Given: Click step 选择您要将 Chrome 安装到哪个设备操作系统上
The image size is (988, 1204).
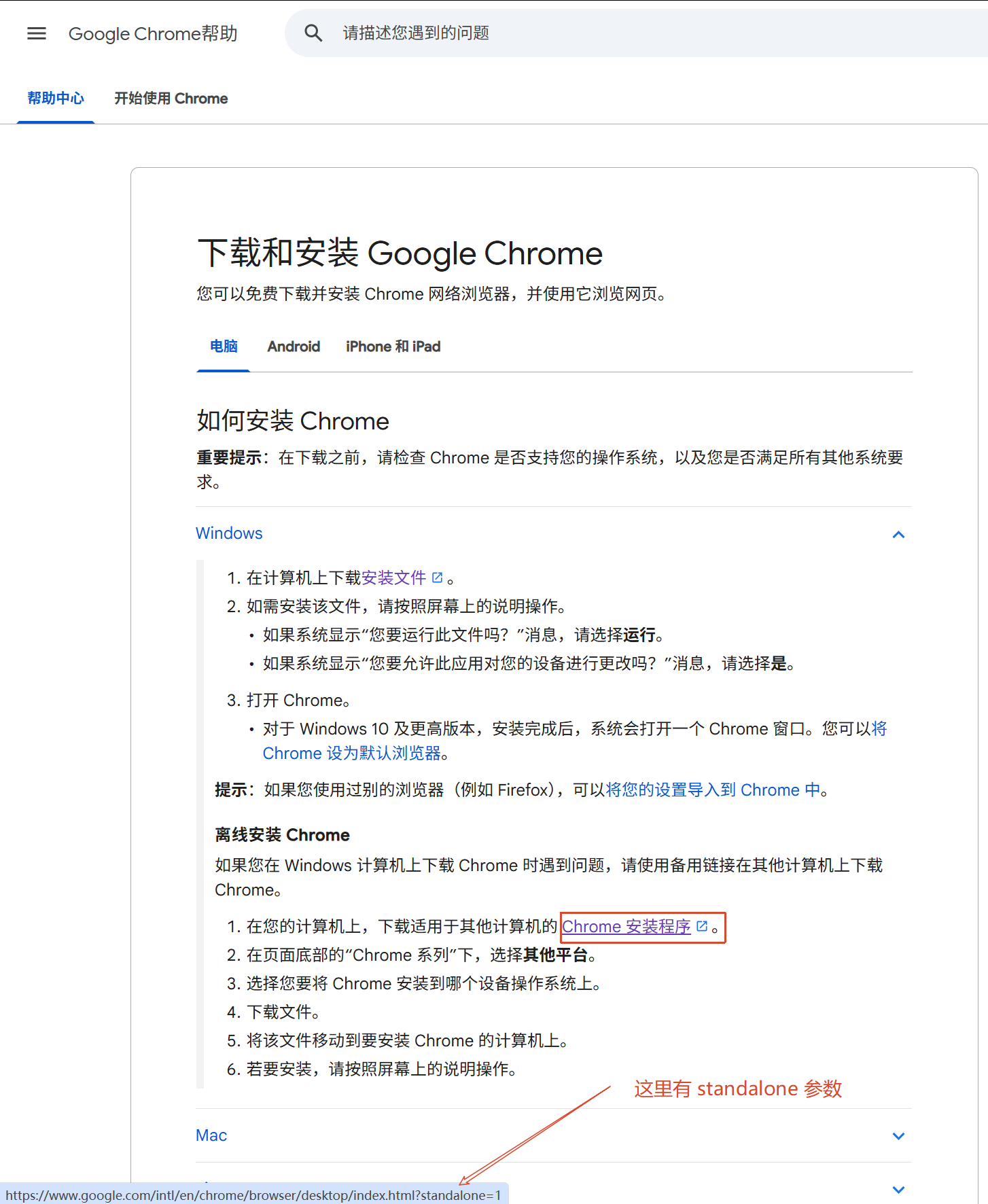Looking at the screenshot, I should (x=423, y=983).
